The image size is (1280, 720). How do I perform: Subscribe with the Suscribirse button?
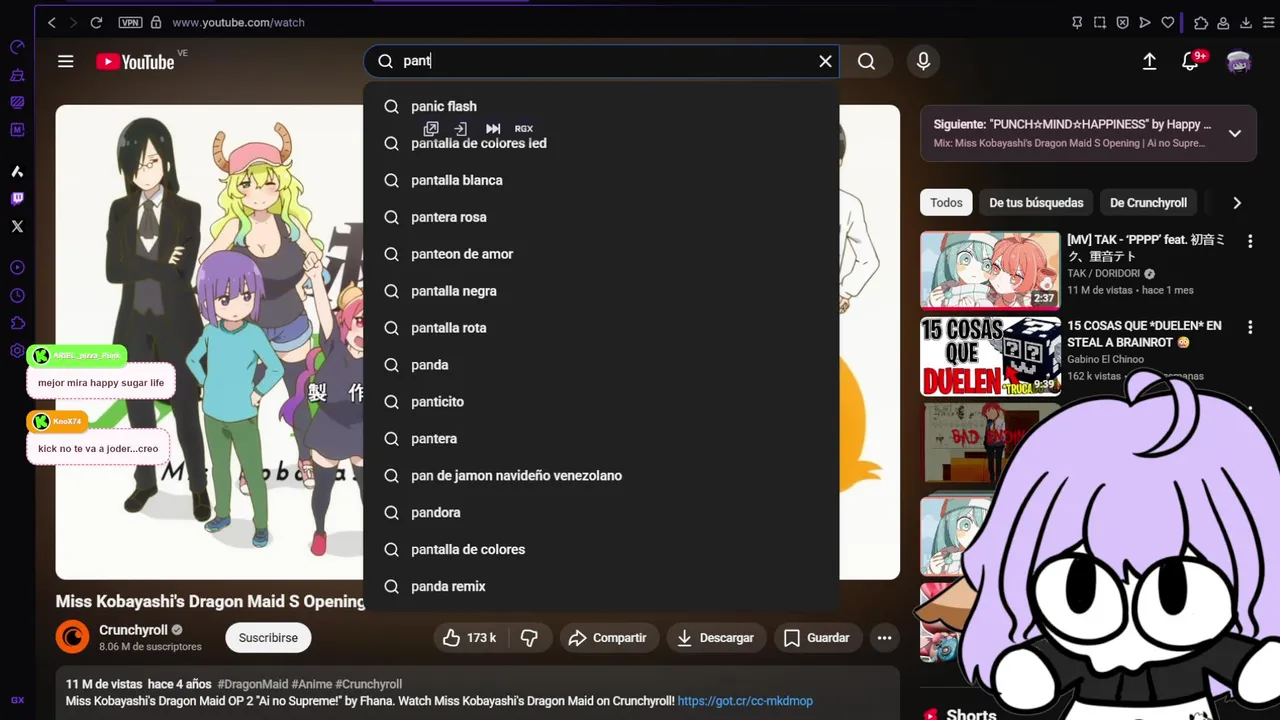(268, 638)
